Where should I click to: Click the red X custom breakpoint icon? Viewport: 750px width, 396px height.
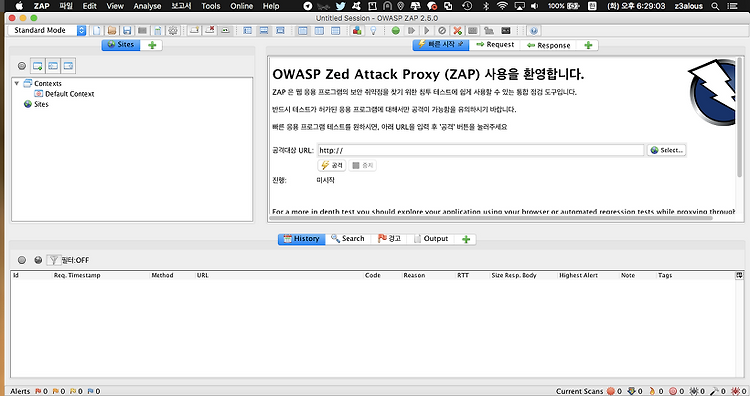click(457, 31)
